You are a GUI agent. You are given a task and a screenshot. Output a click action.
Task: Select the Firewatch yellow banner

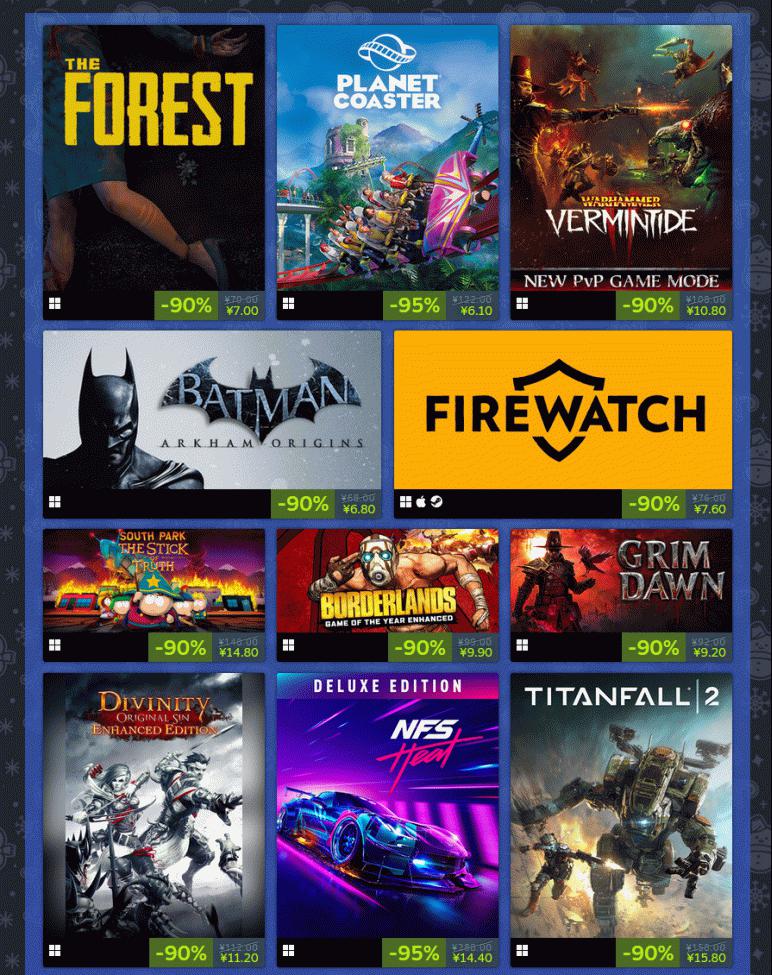coord(563,410)
